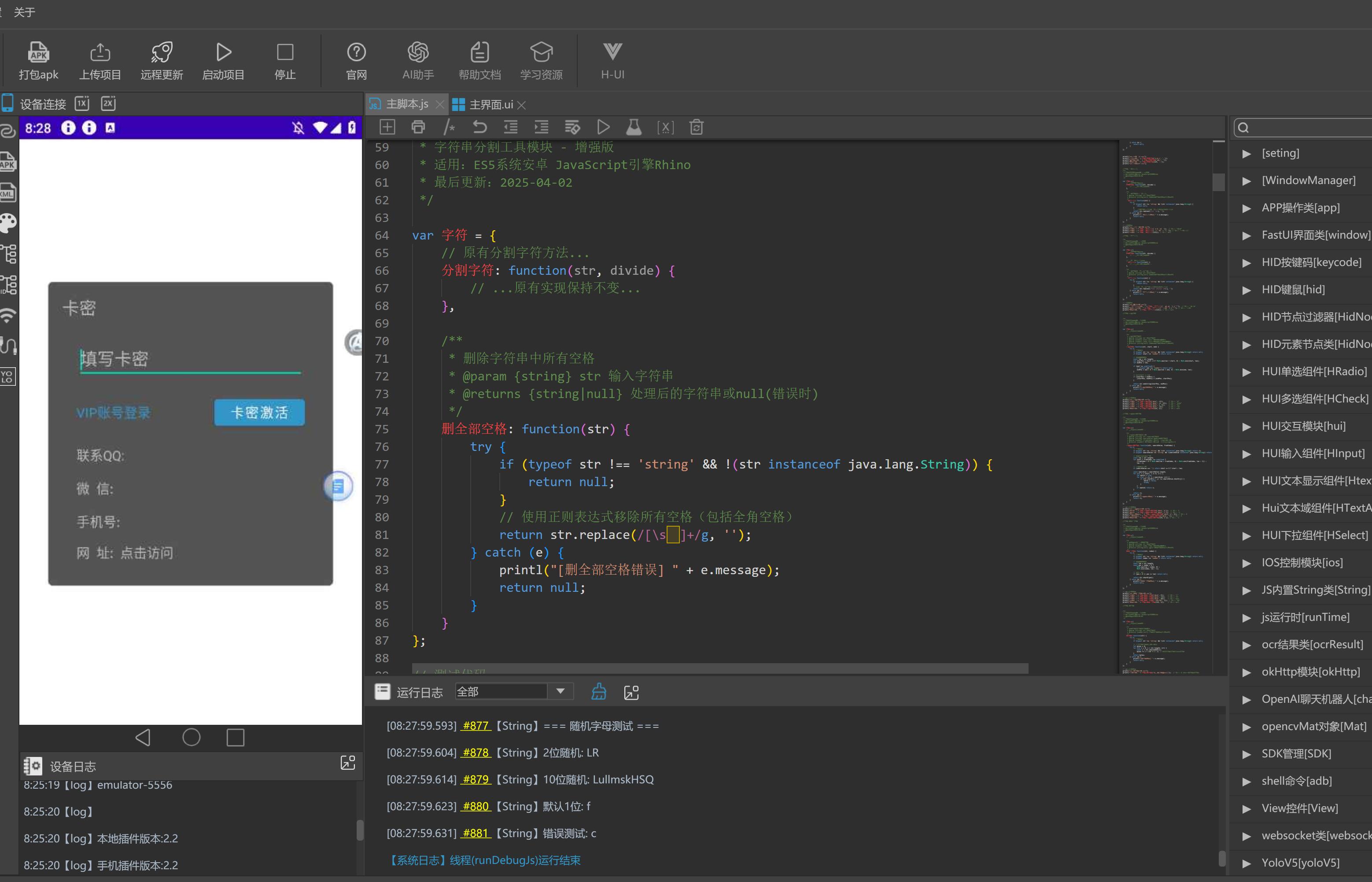This screenshot has height=882, width=1372.
Task: Open the log filter 全部 dropdown
Action: click(560, 691)
